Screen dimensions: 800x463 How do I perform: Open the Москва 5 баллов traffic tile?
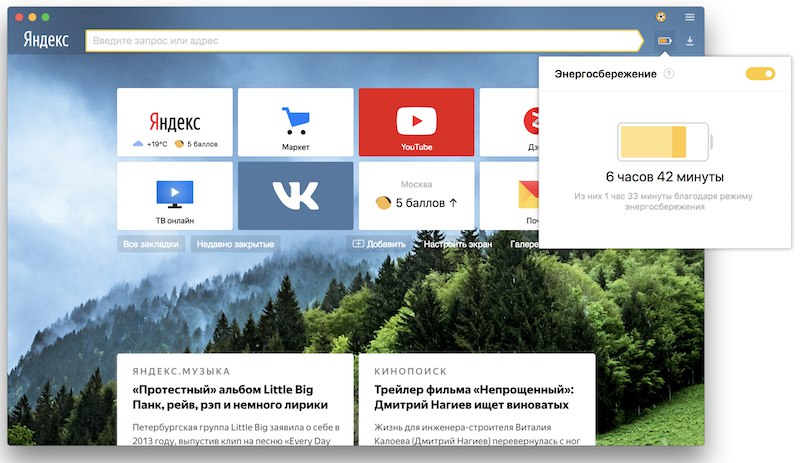[416, 196]
